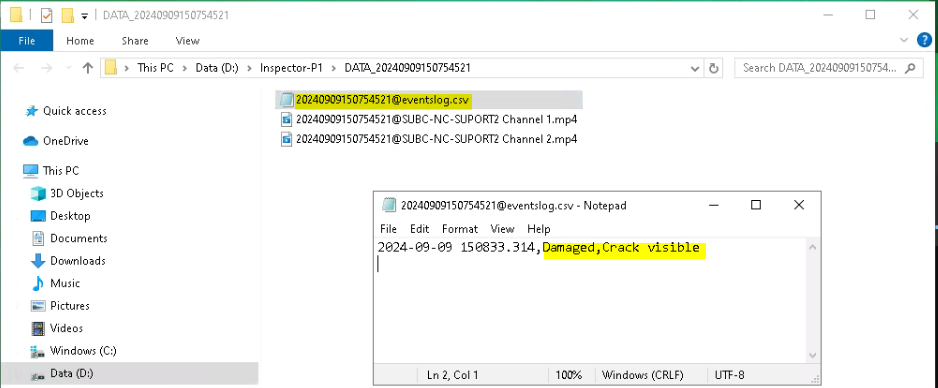Refresh the current folder view
938x388 pixels.
point(713,68)
